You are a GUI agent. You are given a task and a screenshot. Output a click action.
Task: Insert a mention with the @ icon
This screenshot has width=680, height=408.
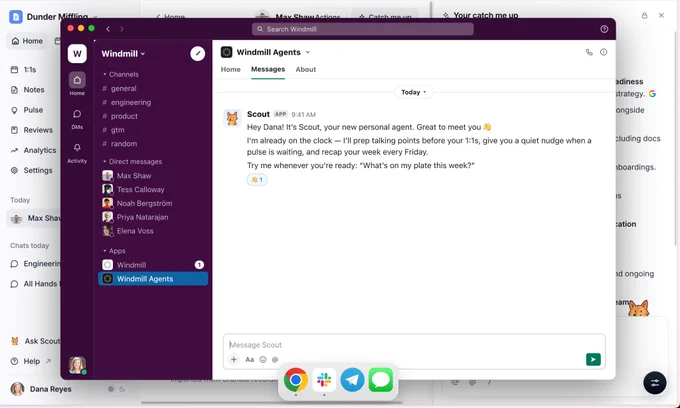(x=275, y=359)
